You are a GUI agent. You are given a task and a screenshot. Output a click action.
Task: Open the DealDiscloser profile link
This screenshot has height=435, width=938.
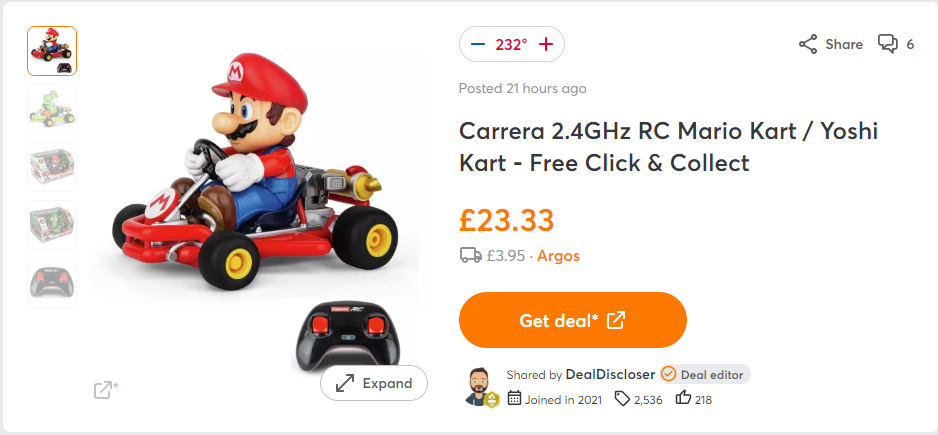coord(610,374)
